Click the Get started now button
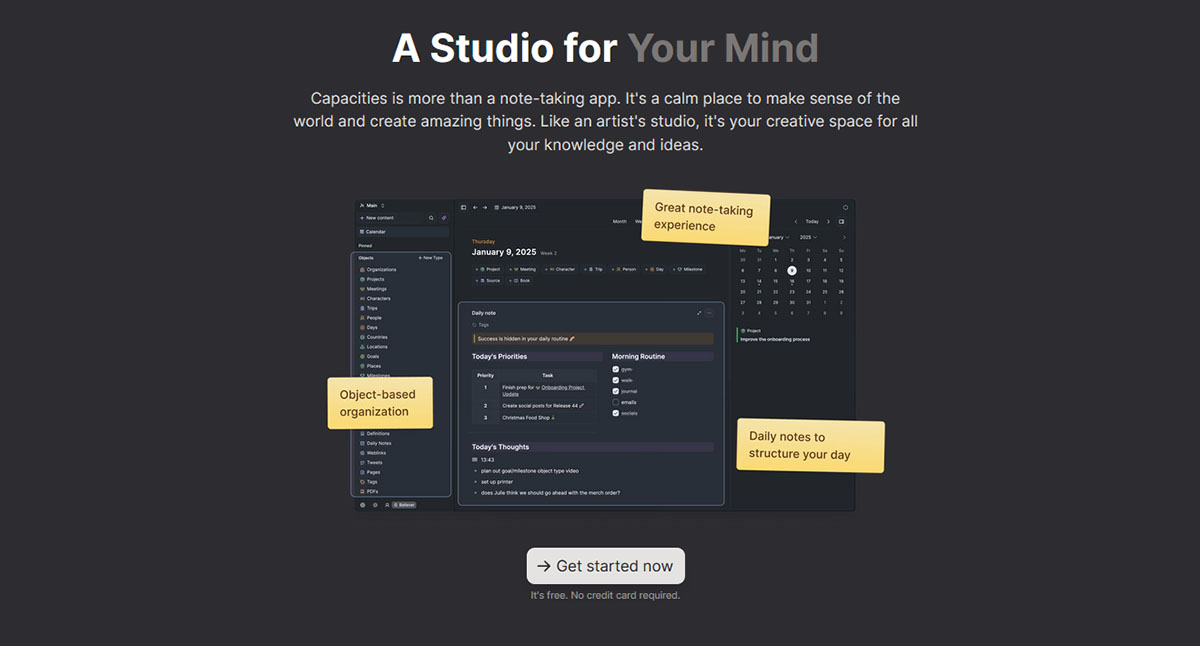Viewport: 1200px width, 646px height. click(605, 566)
